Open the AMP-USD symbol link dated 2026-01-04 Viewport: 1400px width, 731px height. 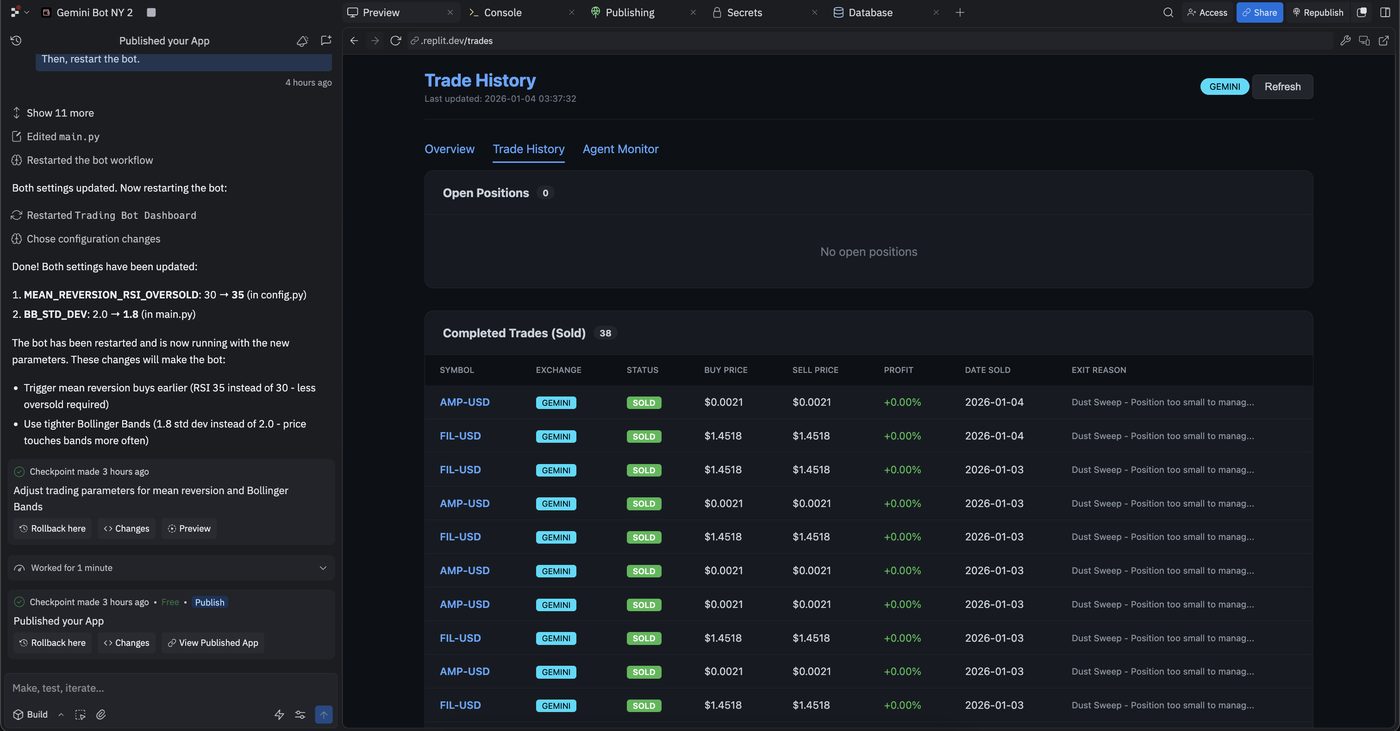[x=464, y=402]
